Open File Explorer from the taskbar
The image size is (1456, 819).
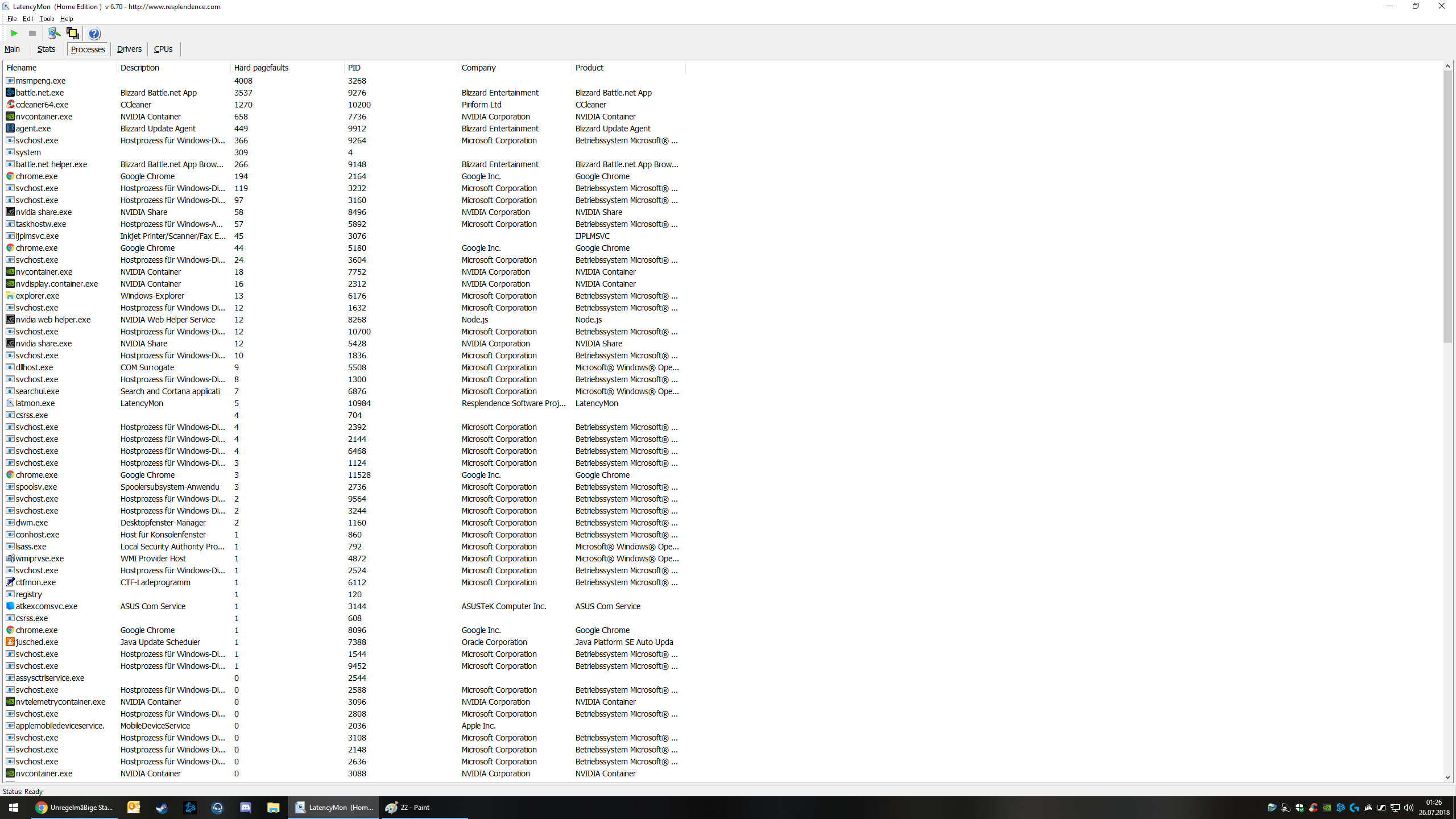click(x=274, y=808)
